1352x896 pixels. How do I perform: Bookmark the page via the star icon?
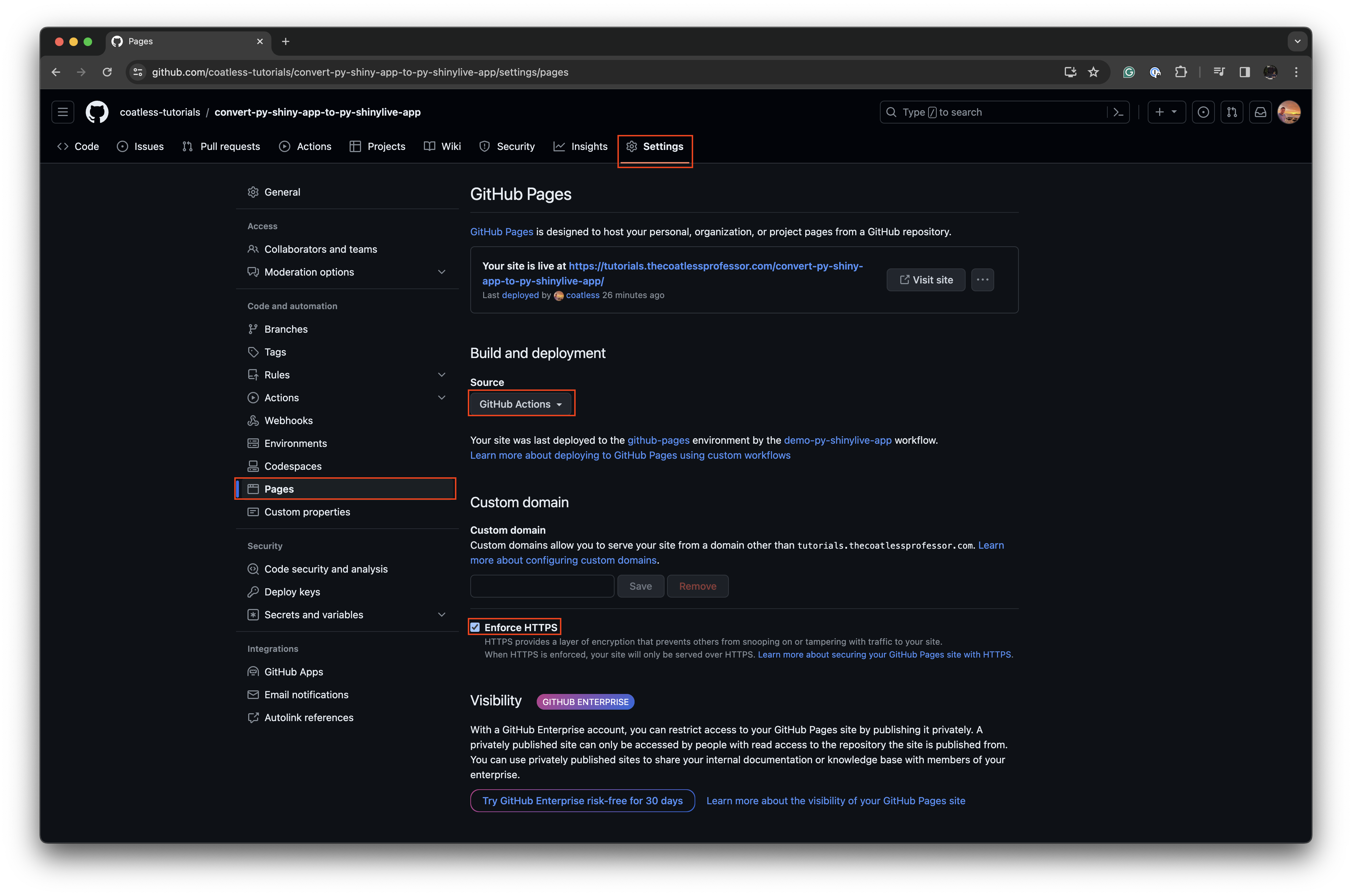pyautogui.click(x=1093, y=72)
